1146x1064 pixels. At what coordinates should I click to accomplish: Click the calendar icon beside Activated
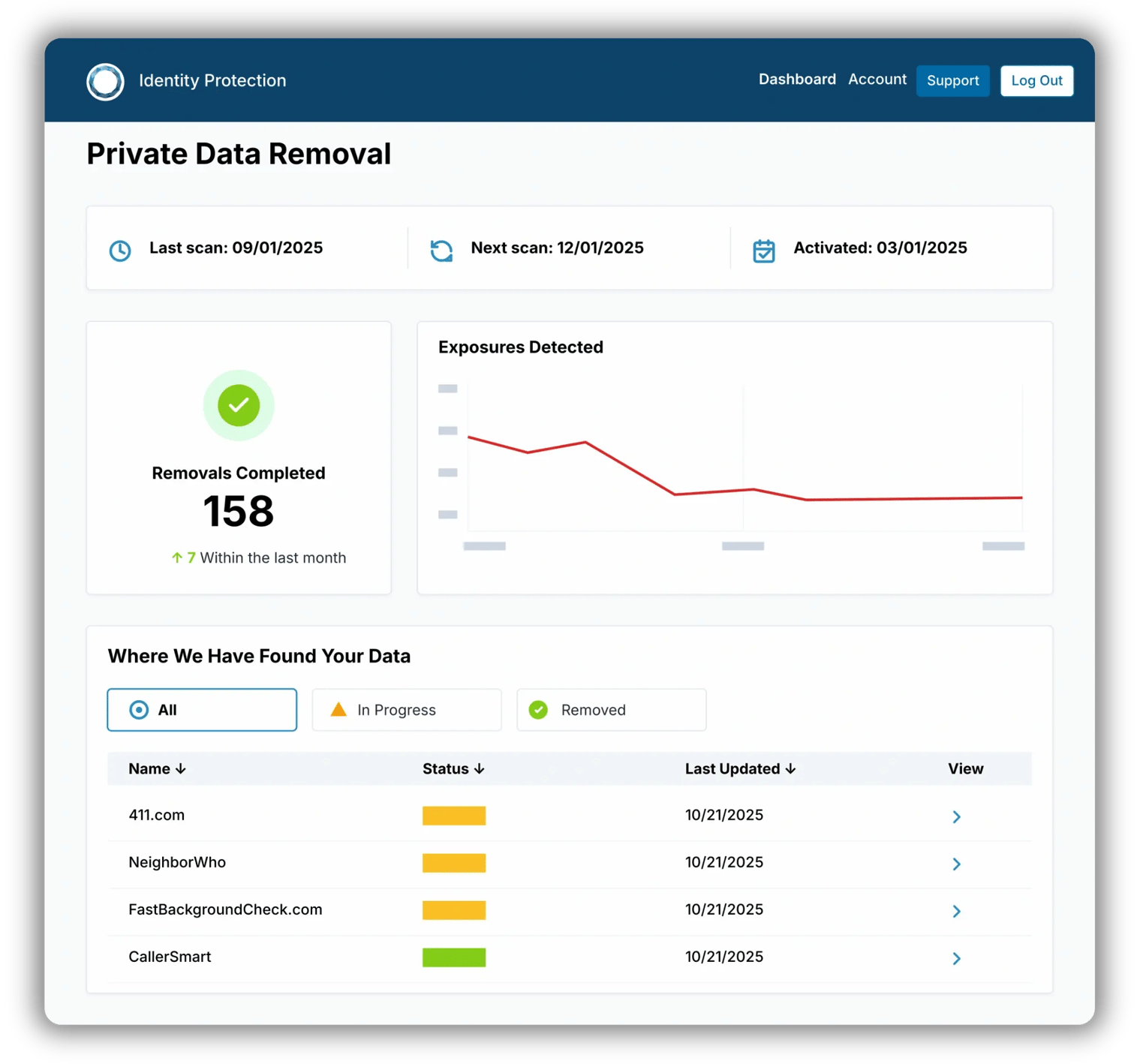764,250
